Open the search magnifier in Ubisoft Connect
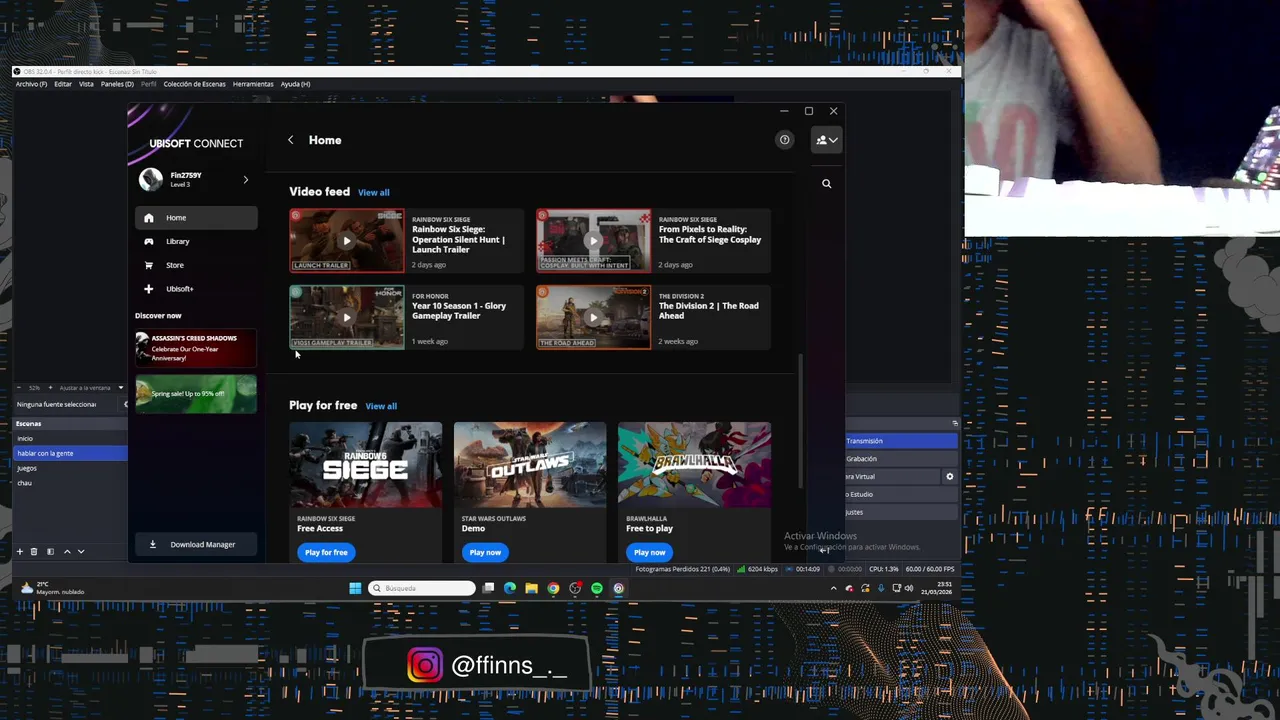The width and height of the screenshot is (1280, 720). pos(826,184)
